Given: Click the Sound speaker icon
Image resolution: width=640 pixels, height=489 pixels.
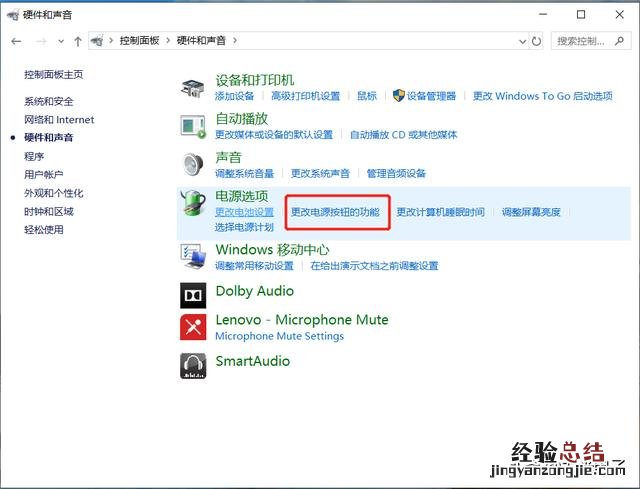Looking at the screenshot, I should pyautogui.click(x=193, y=164).
